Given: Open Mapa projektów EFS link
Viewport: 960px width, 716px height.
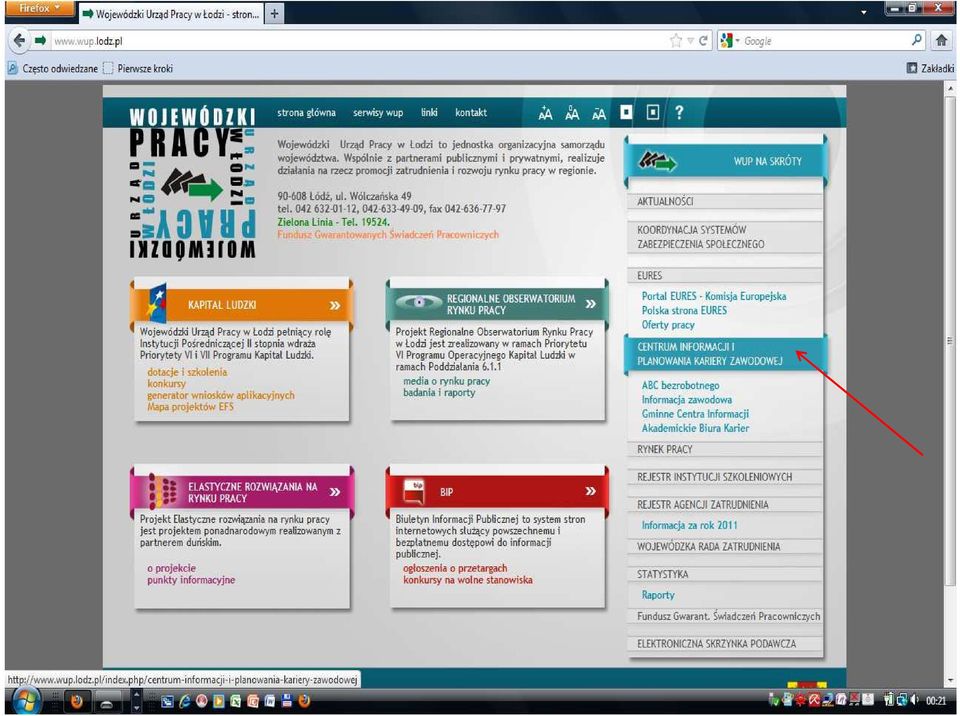Looking at the screenshot, I should pyautogui.click(x=190, y=407).
